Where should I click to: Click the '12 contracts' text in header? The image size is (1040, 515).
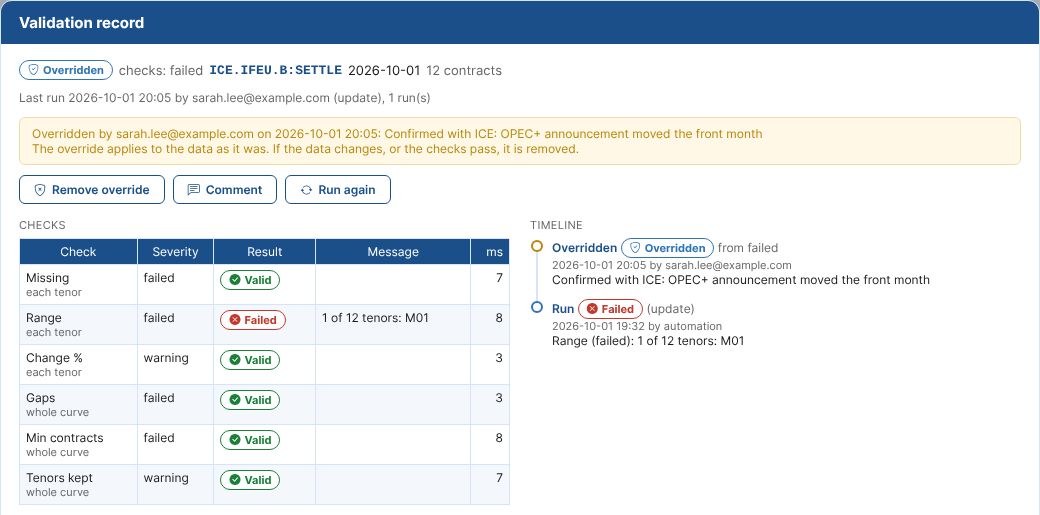464,70
